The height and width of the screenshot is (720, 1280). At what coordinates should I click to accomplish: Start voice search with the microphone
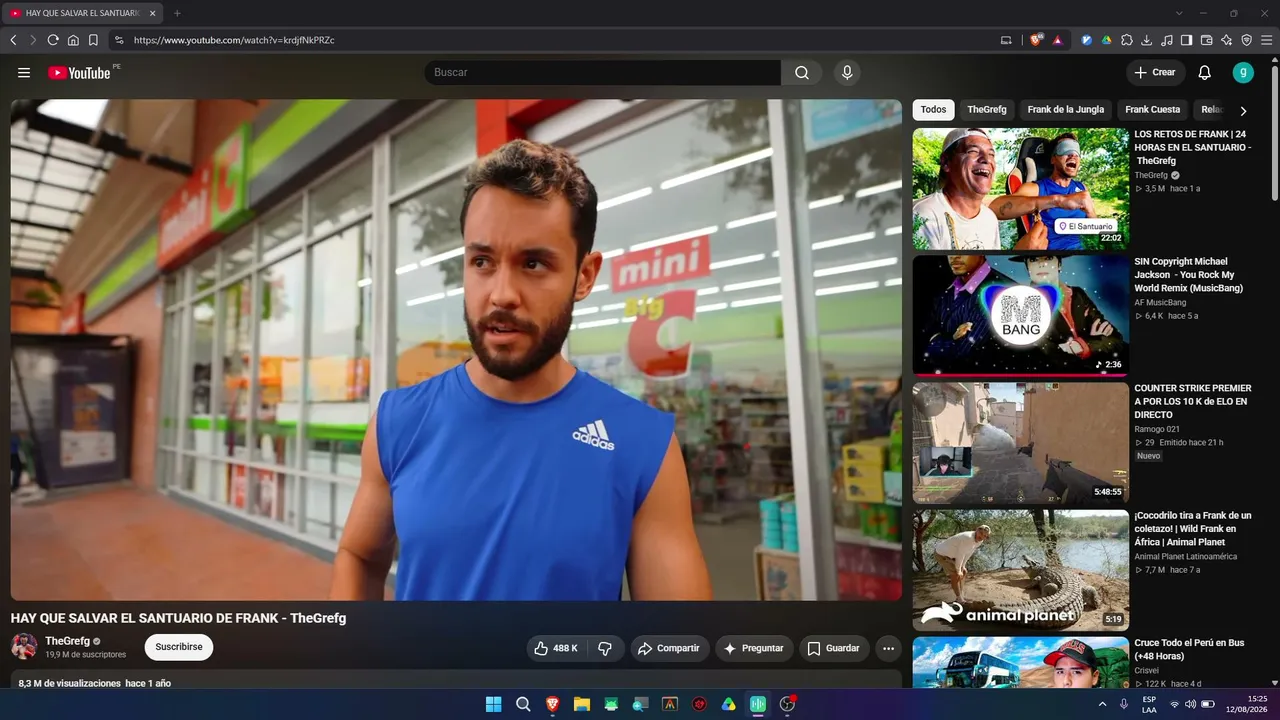pos(847,73)
